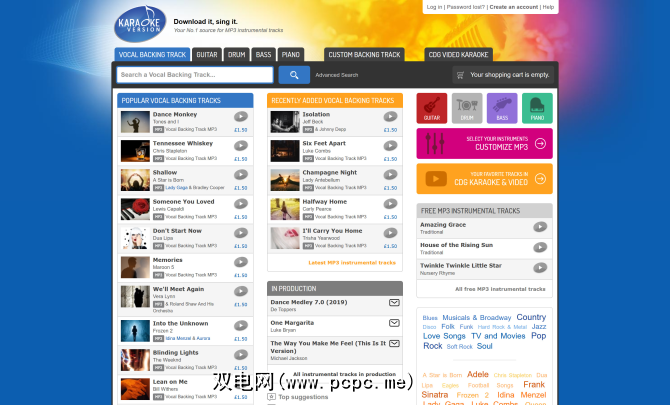
Task: Play preview of Champagne Night
Action: pos(390,174)
